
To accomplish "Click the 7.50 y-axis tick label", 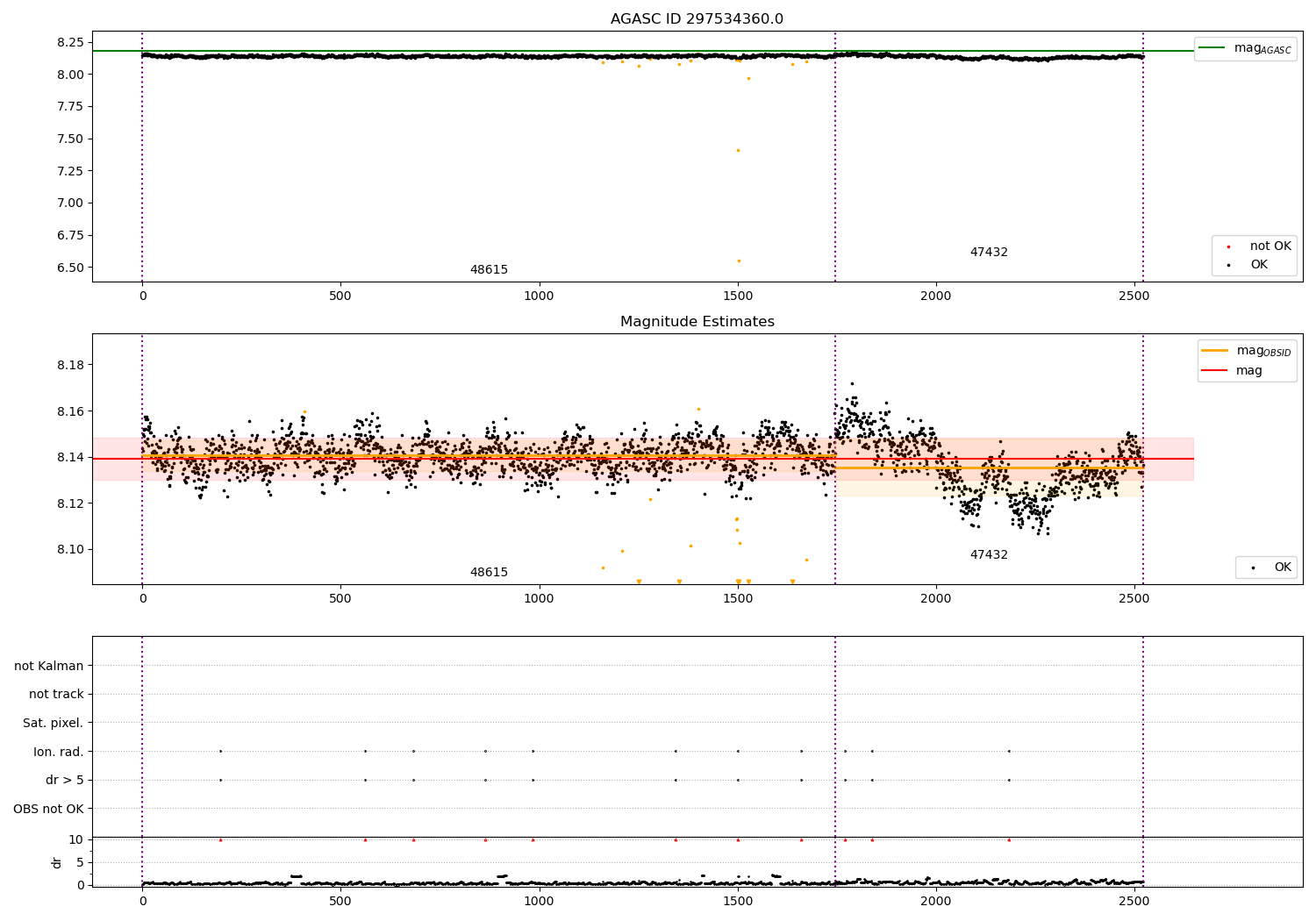I will 69,139.
